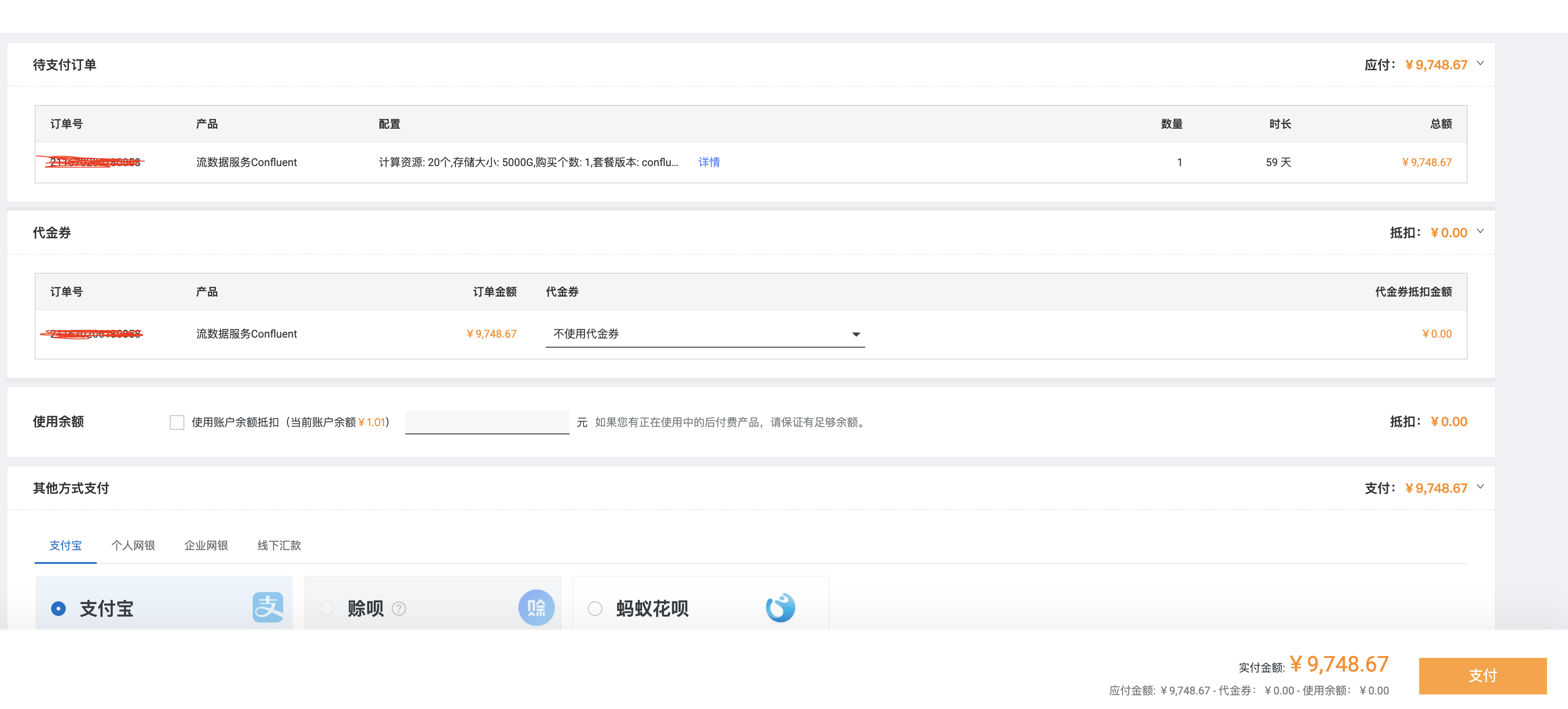
Task: Select the 支付宝 payment tab
Action: (x=65, y=545)
